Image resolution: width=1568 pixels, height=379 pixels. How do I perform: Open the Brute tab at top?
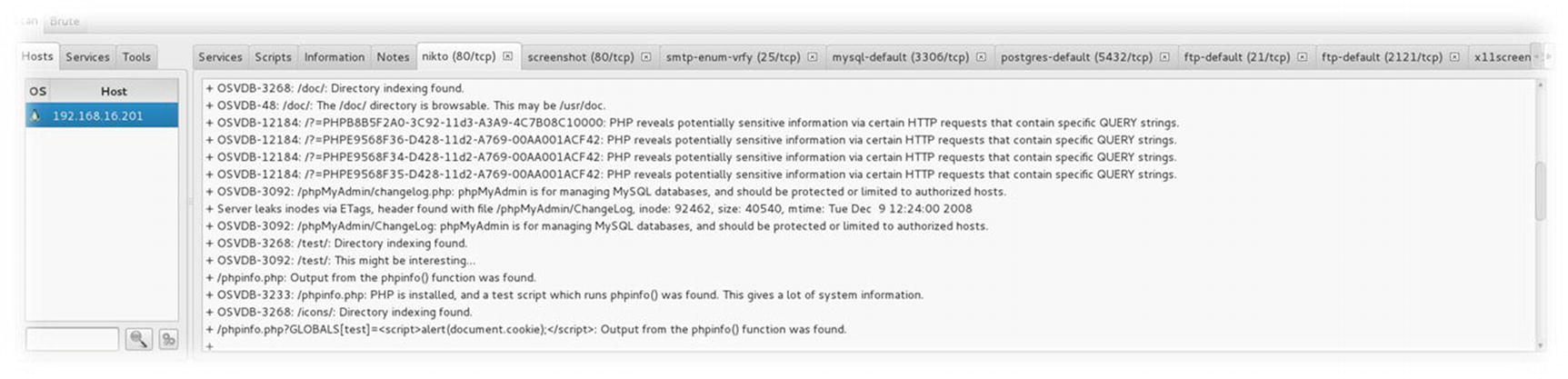coord(65,21)
